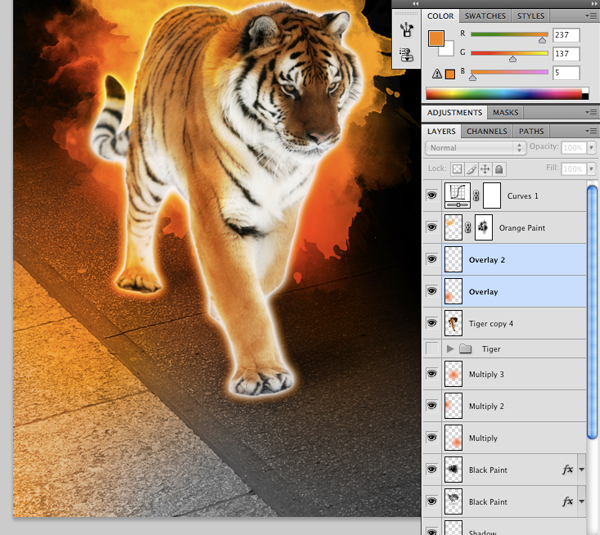600x535 pixels.
Task: Select the Curves 1 layer mask thumbnail
Action: pyautogui.click(x=492, y=196)
